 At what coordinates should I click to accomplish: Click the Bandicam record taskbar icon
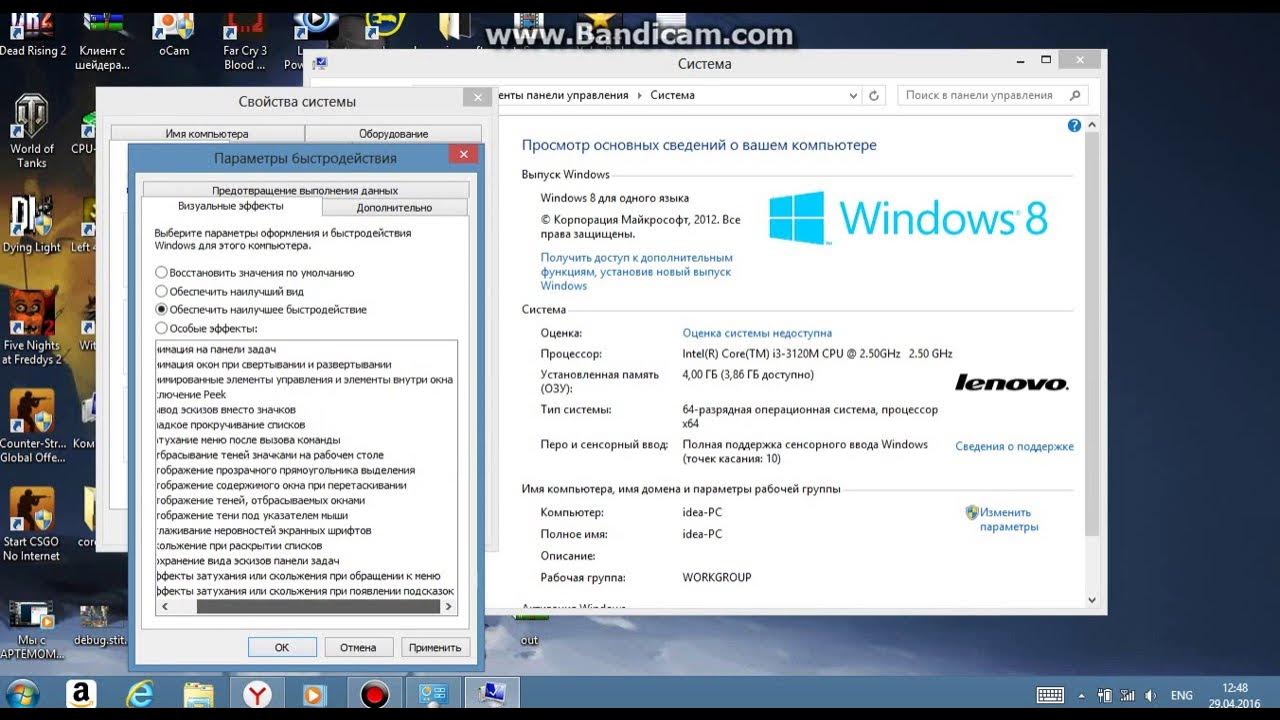coord(375,695)
